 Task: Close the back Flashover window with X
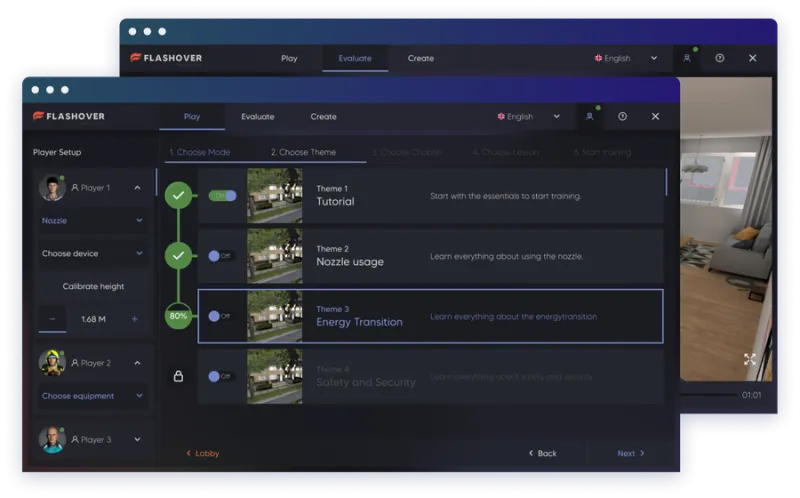753,58
